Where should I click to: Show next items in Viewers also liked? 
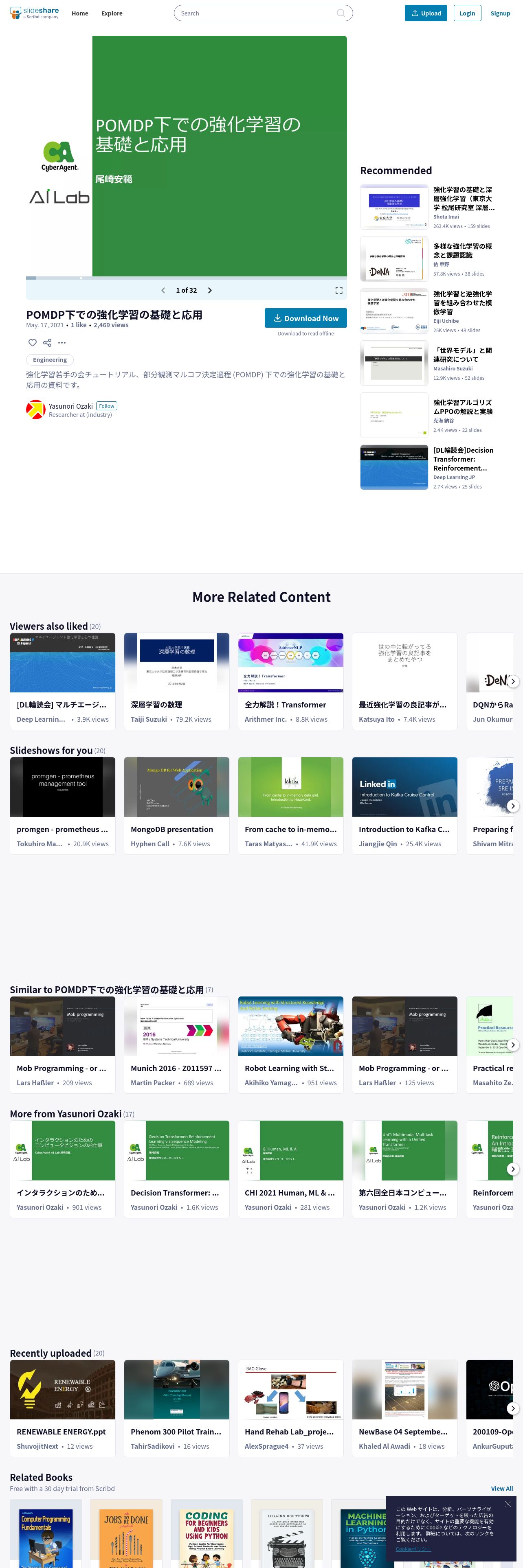513,681
